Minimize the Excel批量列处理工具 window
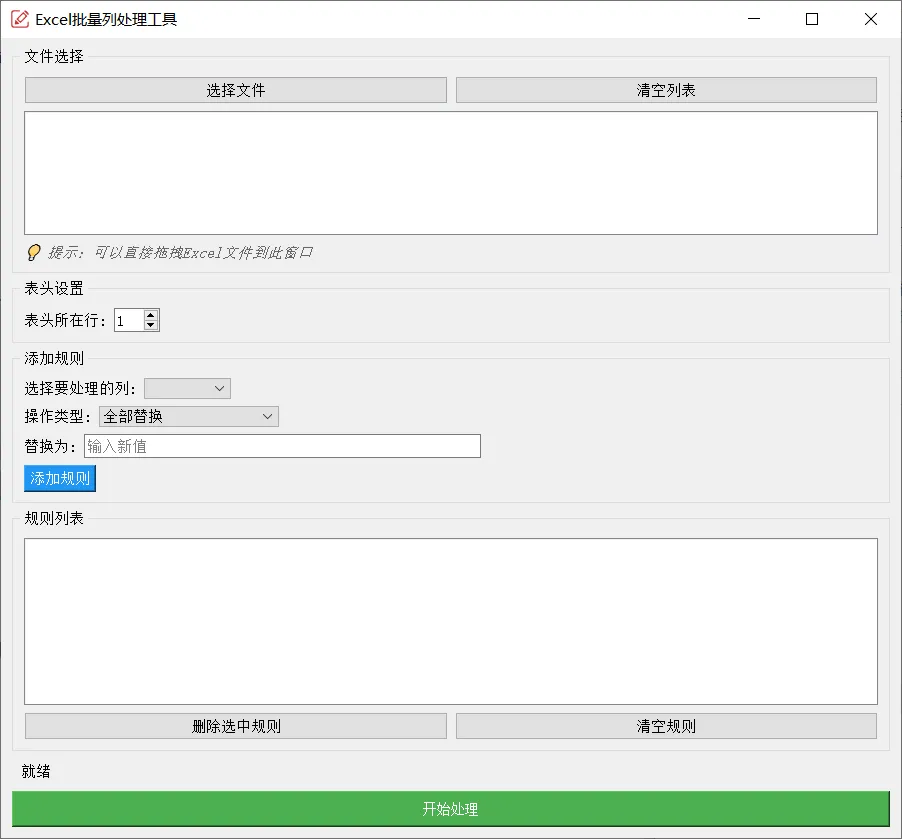 click(x=754, y=19)
